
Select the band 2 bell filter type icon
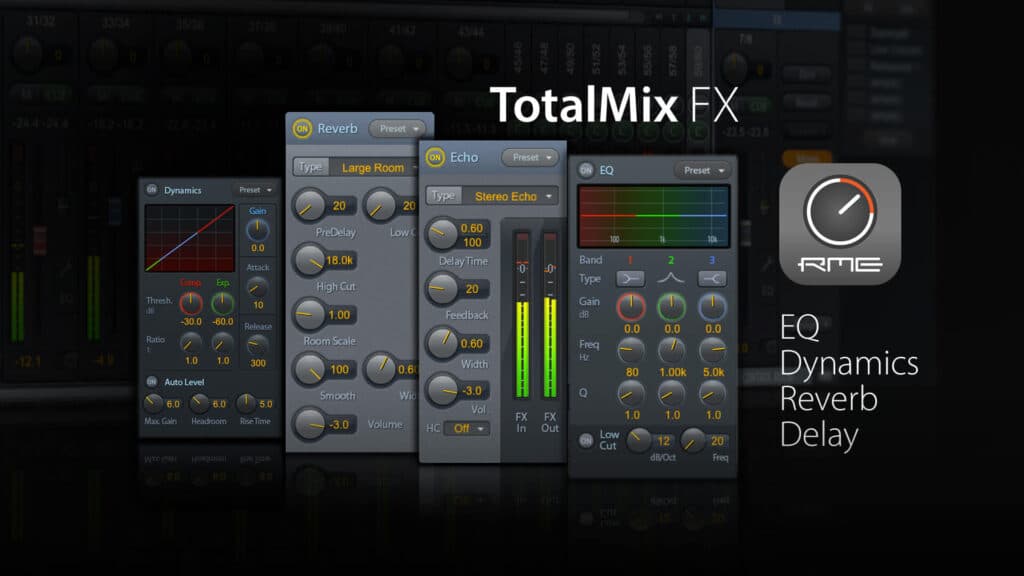(x=670, y=278)
